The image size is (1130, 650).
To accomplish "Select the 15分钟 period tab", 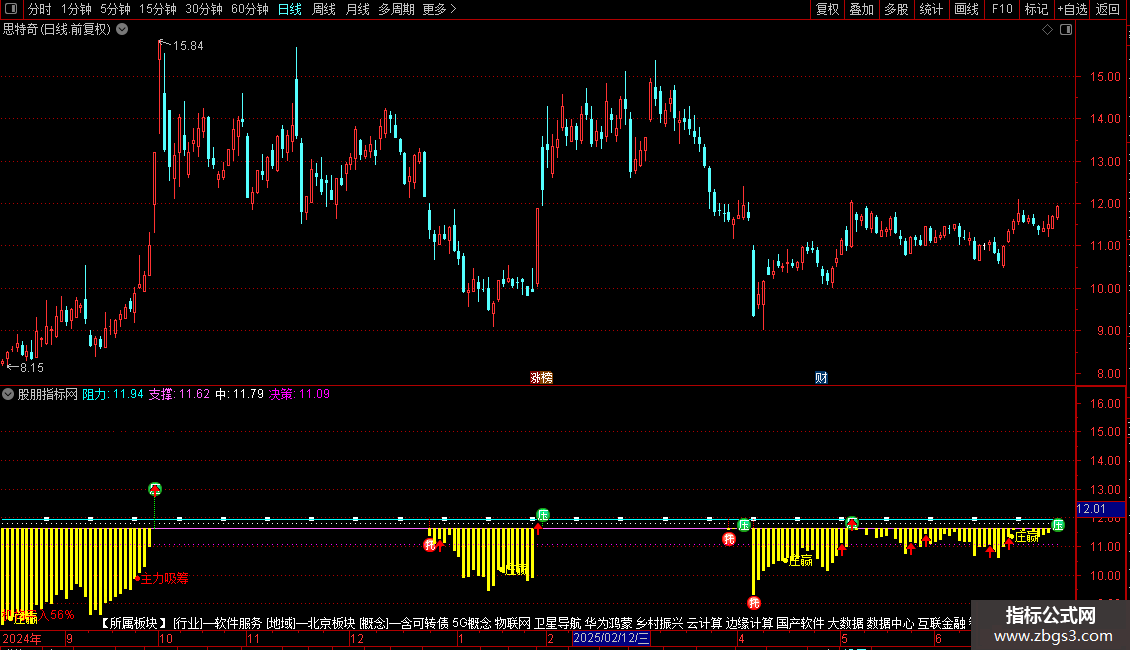I will (x=158, y=9).
